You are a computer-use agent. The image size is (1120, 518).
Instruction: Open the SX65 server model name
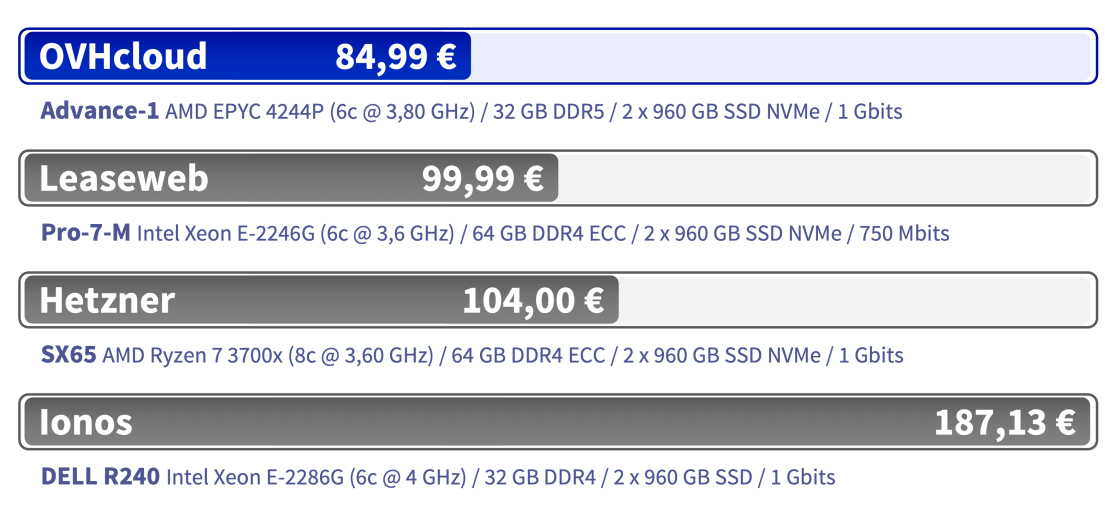click(68, 355)
